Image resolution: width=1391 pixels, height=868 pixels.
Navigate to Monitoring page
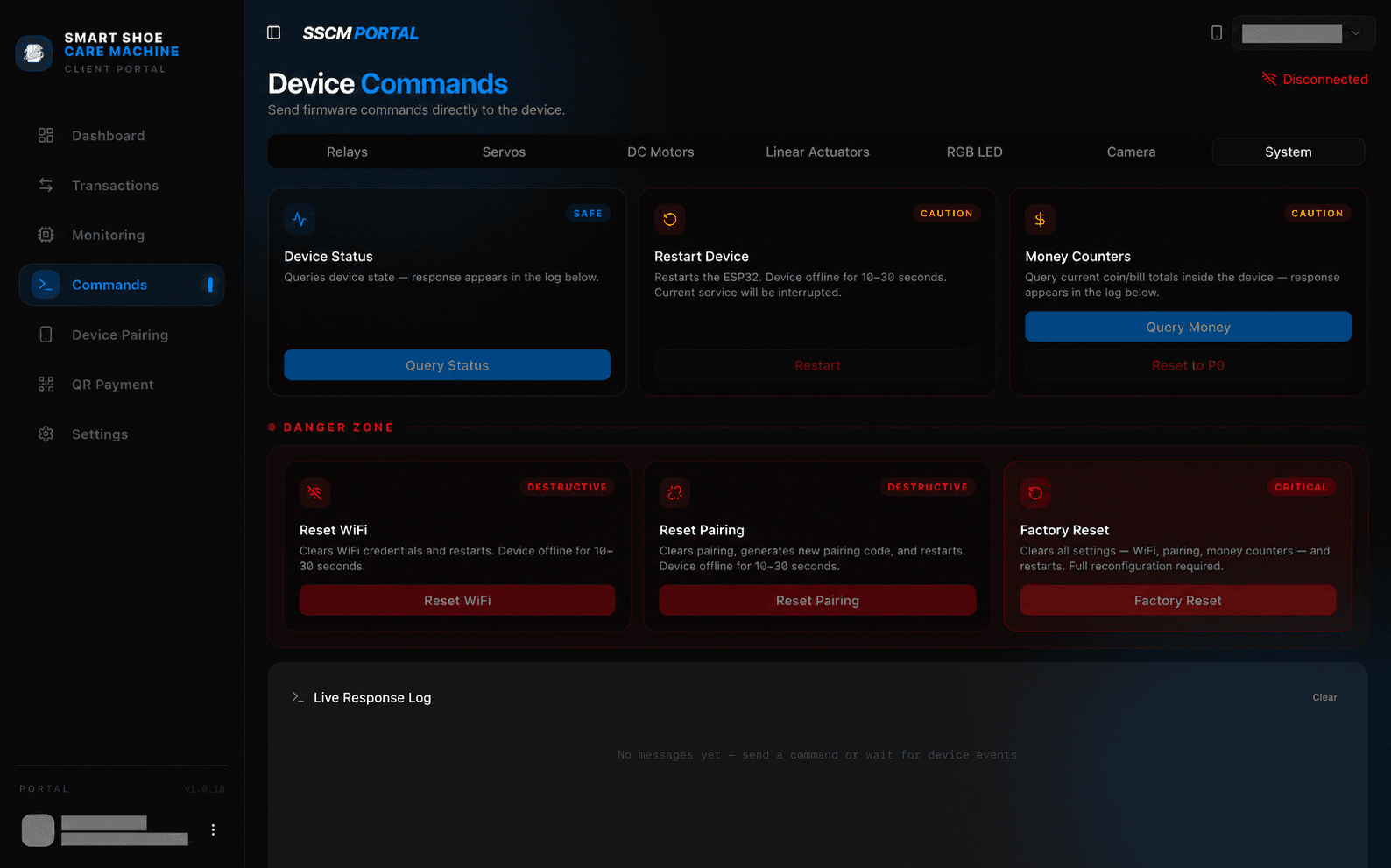(x=122, y=235)
